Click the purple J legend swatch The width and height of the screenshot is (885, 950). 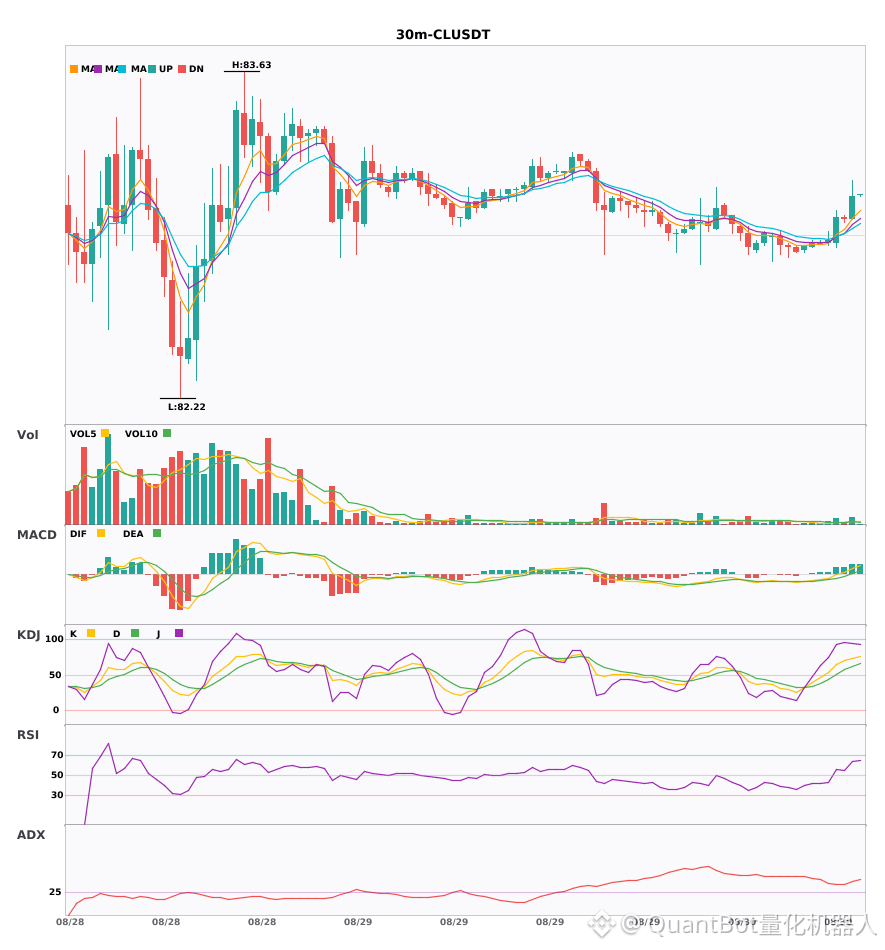(x=179, y=633)
